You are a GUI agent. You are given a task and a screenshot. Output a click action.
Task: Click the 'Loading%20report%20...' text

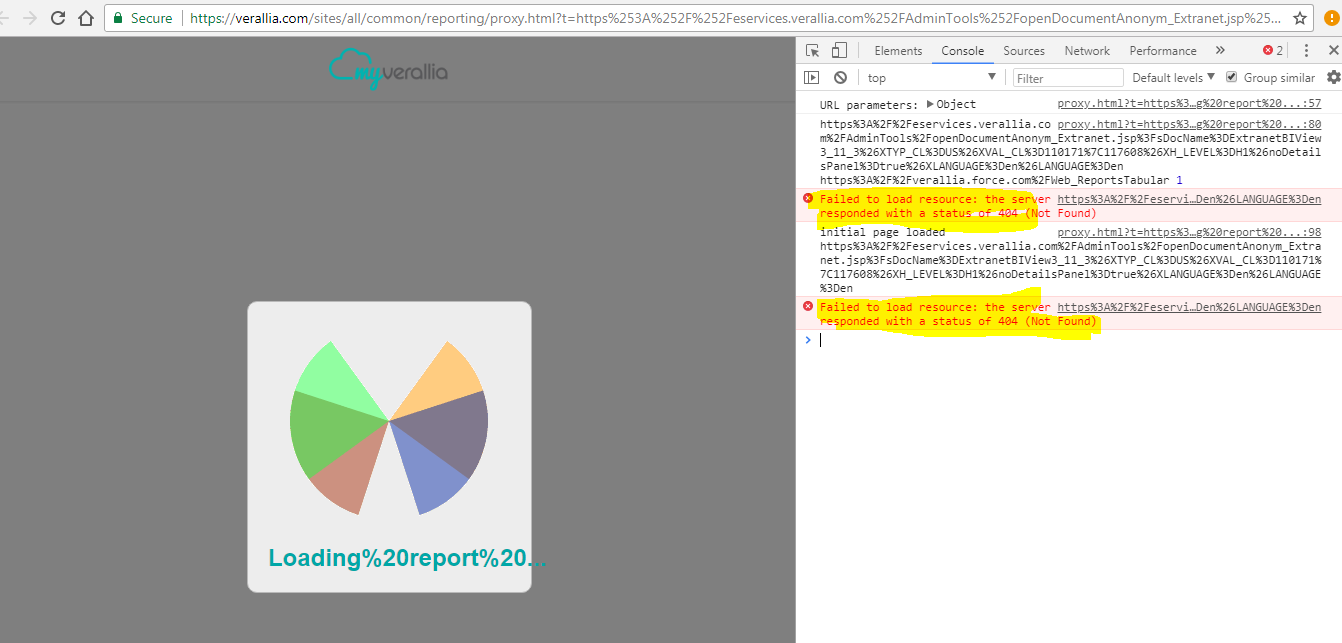coord(407,558)
